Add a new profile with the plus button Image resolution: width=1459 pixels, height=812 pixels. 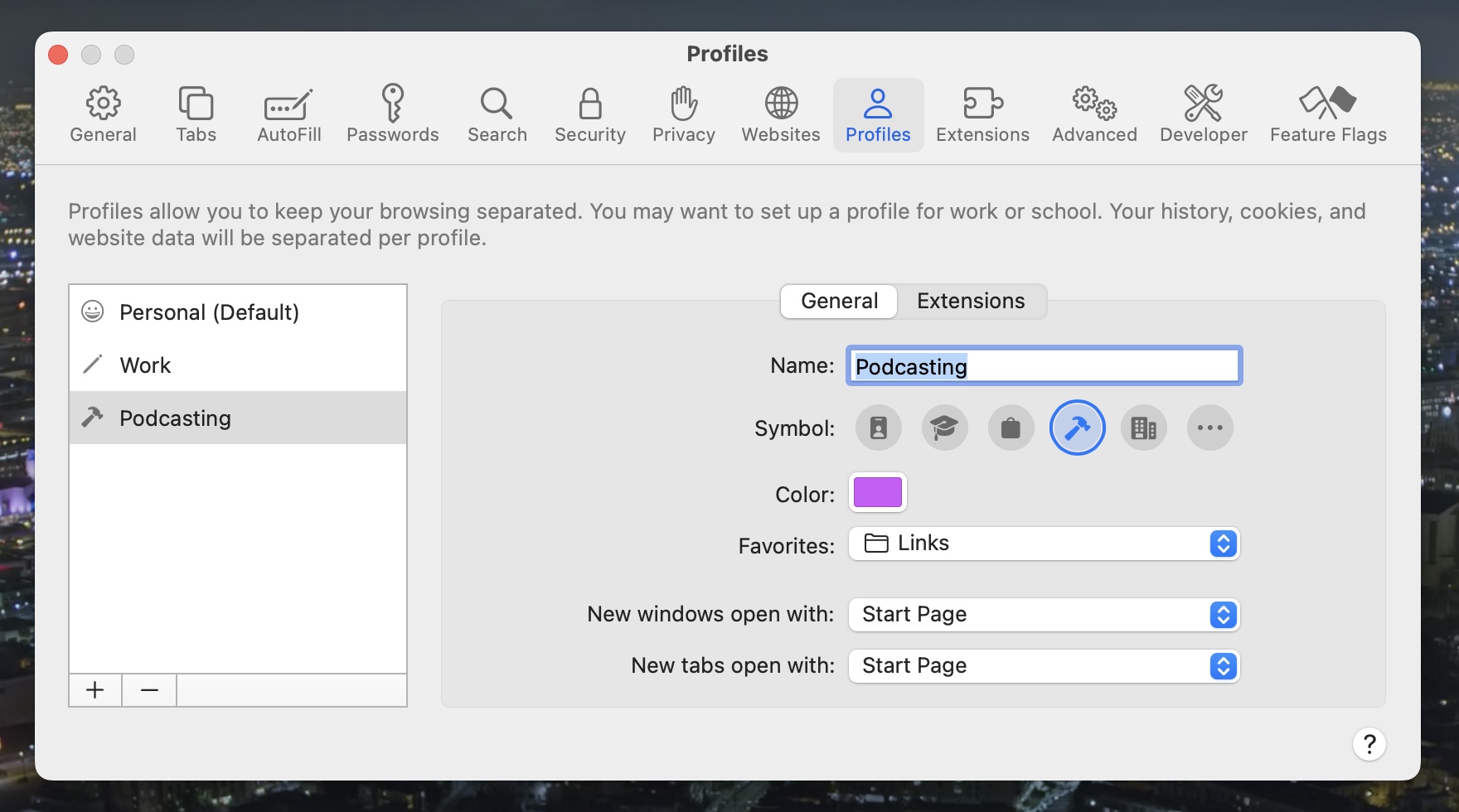95,690
